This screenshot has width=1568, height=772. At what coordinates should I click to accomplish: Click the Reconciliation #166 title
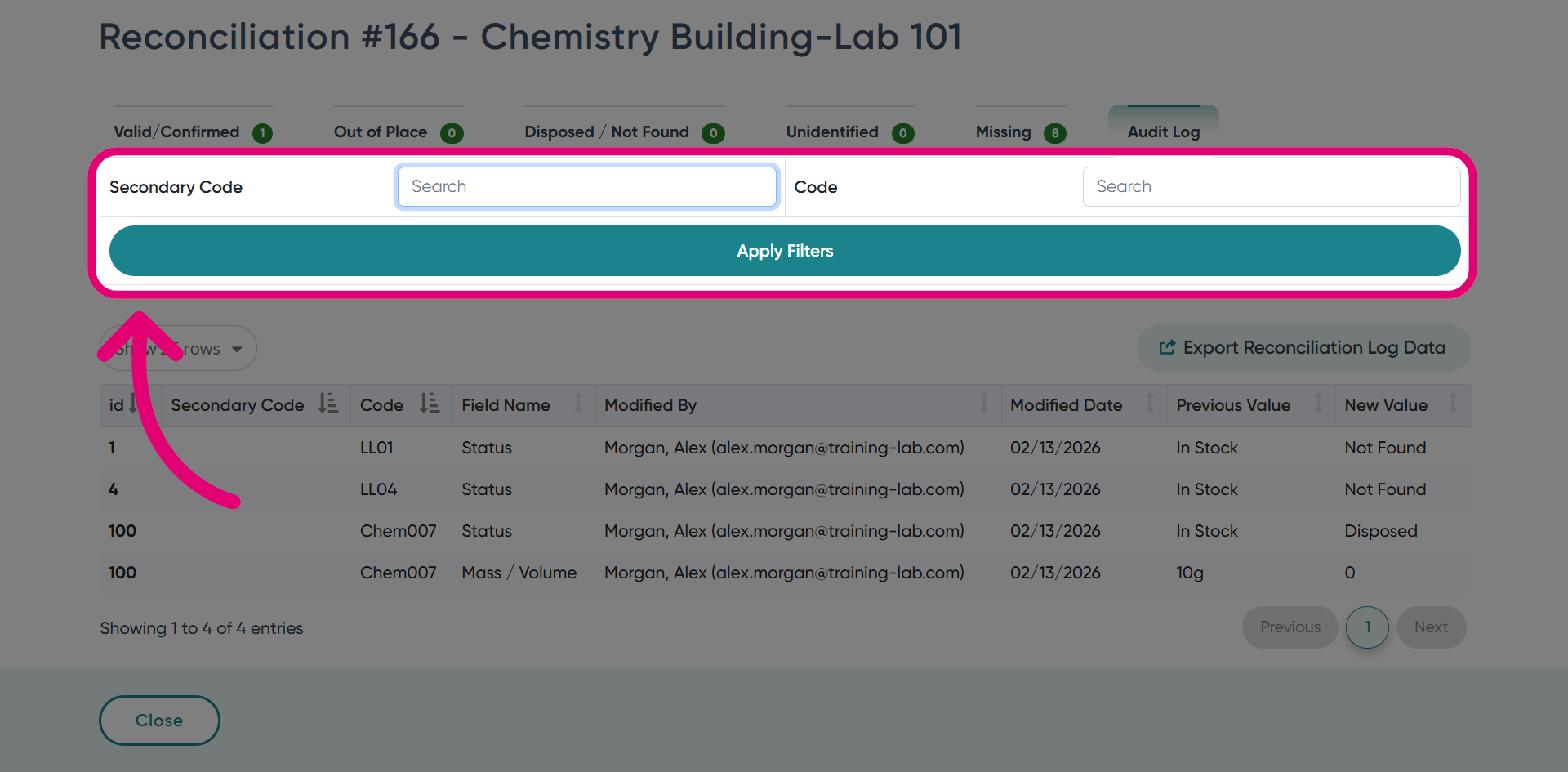pyautogui.click(x=531, y=38)
